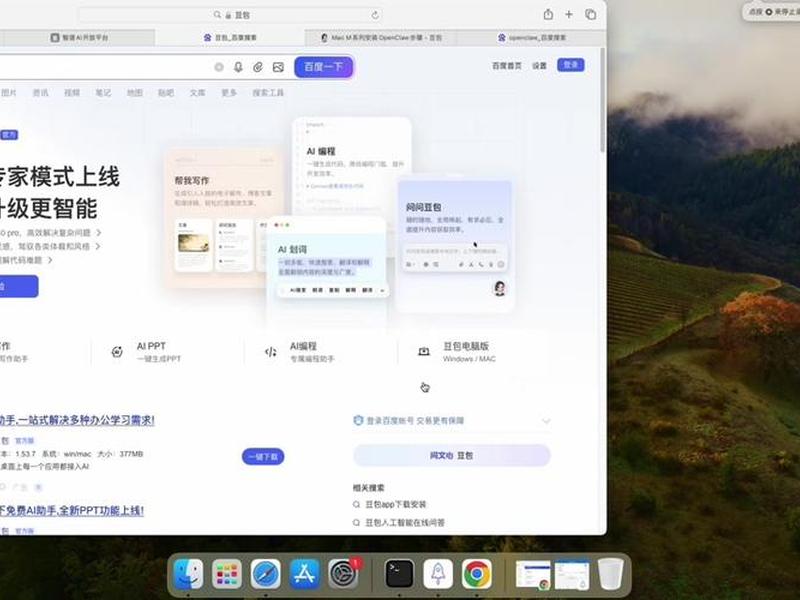Open image search via picture icon
The height and width of the screenshot is (600, 800).
[x=278, y=67]
